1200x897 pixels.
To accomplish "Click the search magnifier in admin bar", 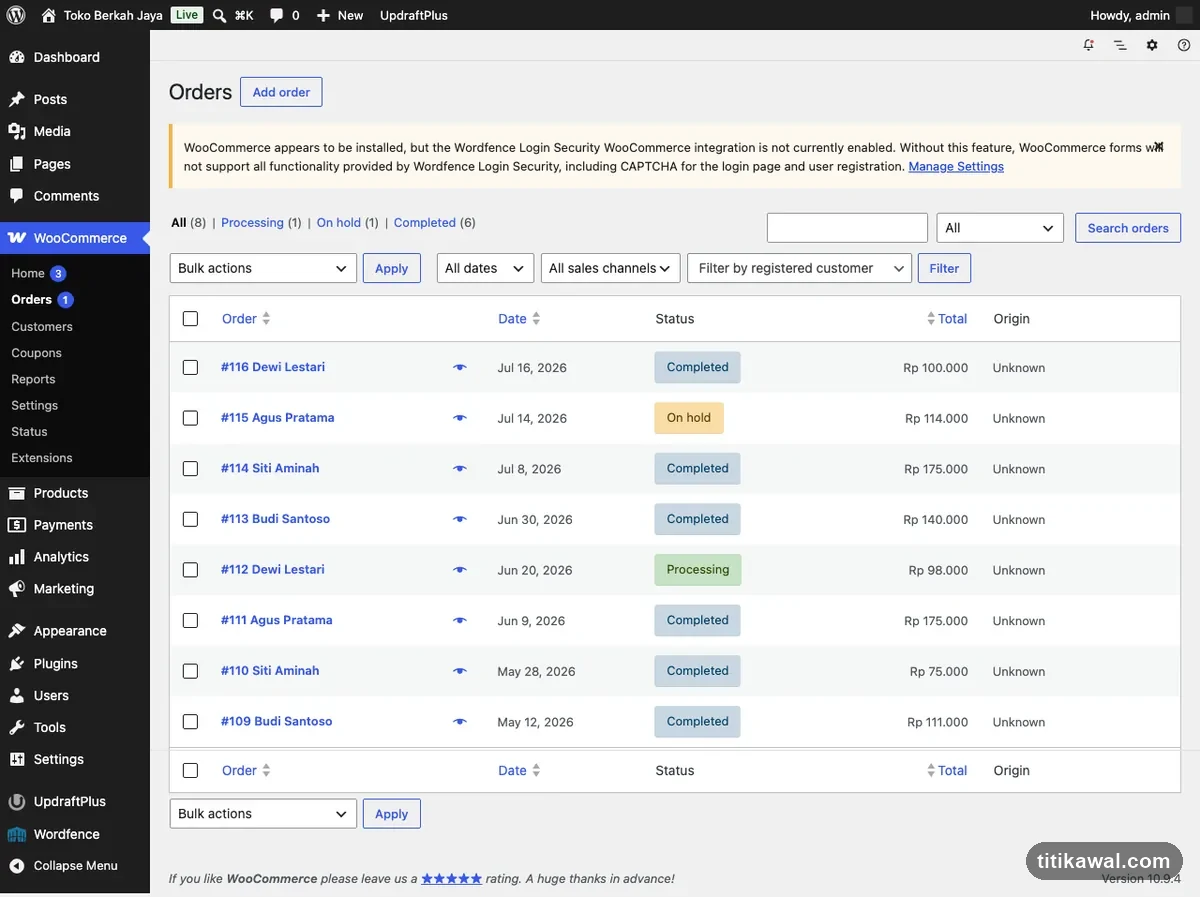I will tap(220, 15).
